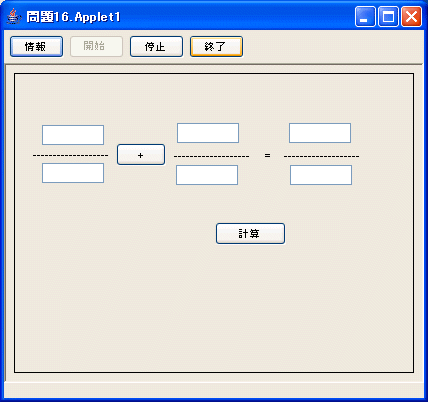Click the greyed-out 開始 start button
Image resolution: width=428 pixels, height=402 pixels.
(96, 47)
